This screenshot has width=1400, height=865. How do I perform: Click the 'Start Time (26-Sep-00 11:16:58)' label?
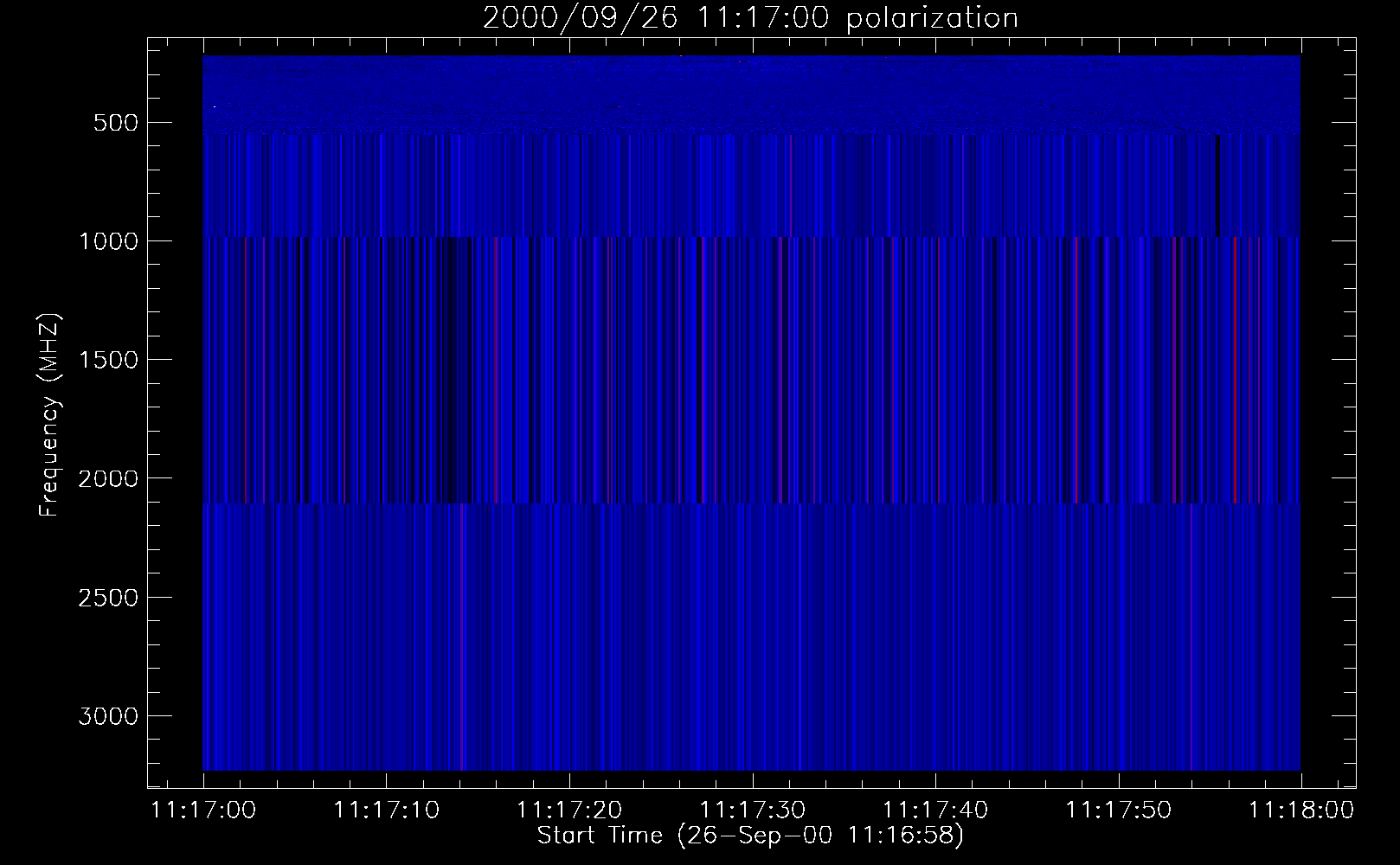click(x=750, y=836)
